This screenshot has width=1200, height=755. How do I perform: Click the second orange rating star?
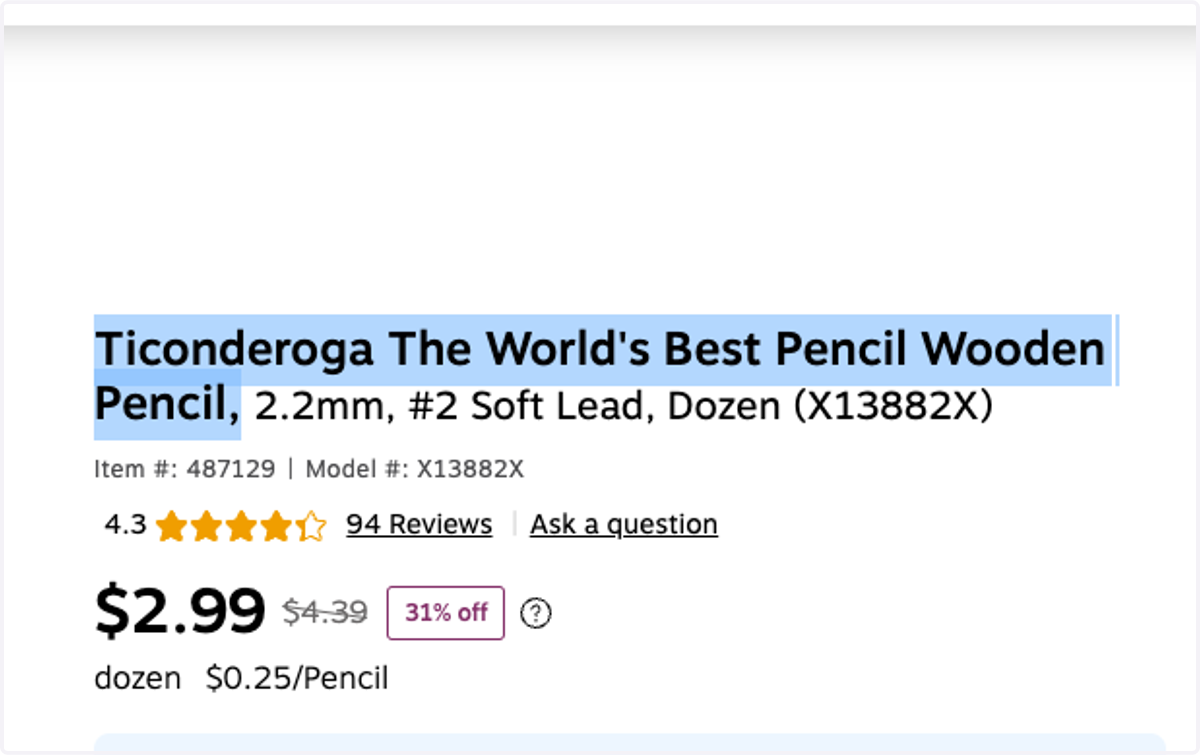tap(206, 526)
